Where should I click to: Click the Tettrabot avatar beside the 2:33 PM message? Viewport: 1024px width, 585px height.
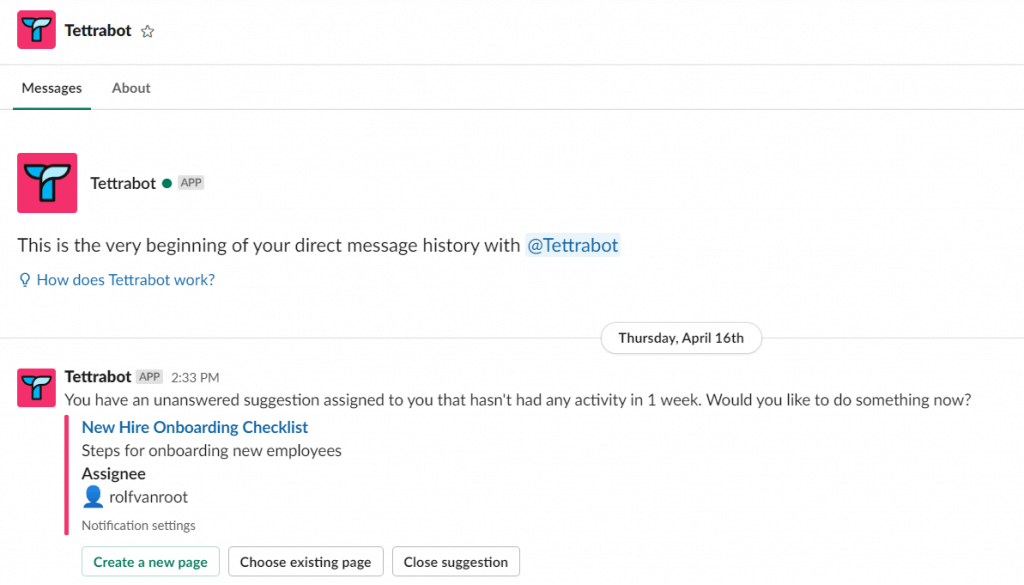[36, 387]
